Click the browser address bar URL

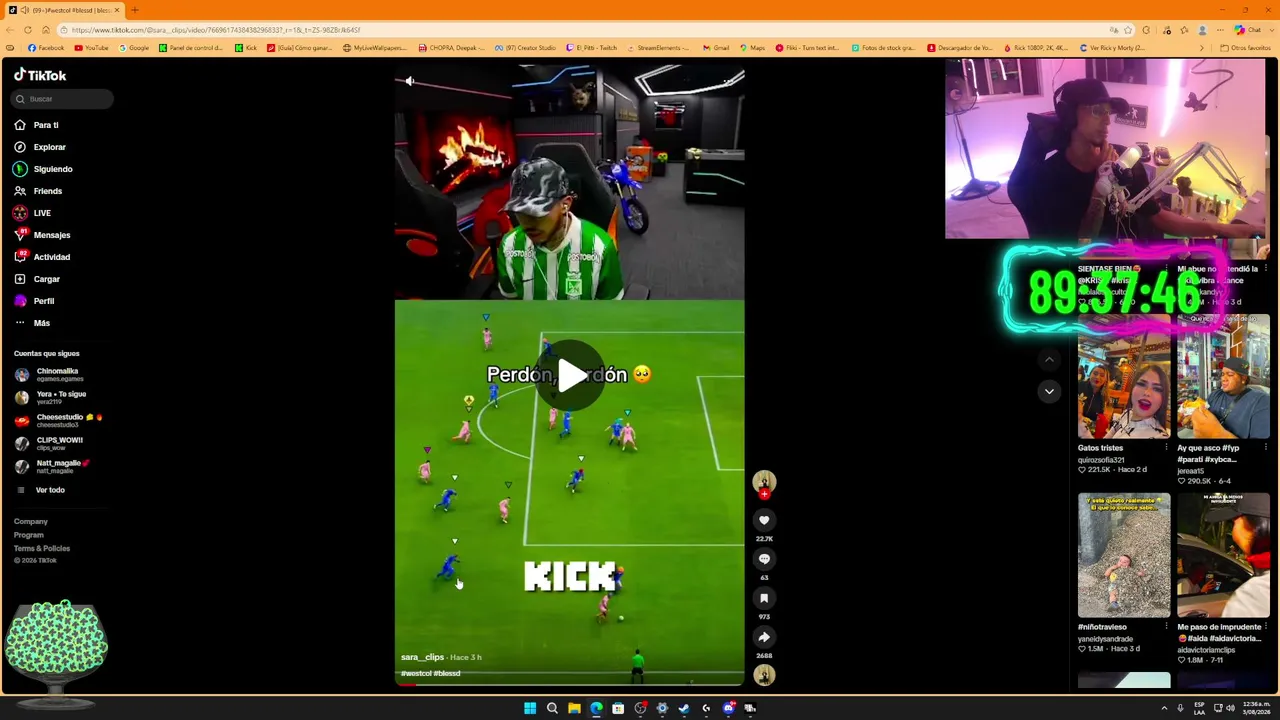click(215, 30)
